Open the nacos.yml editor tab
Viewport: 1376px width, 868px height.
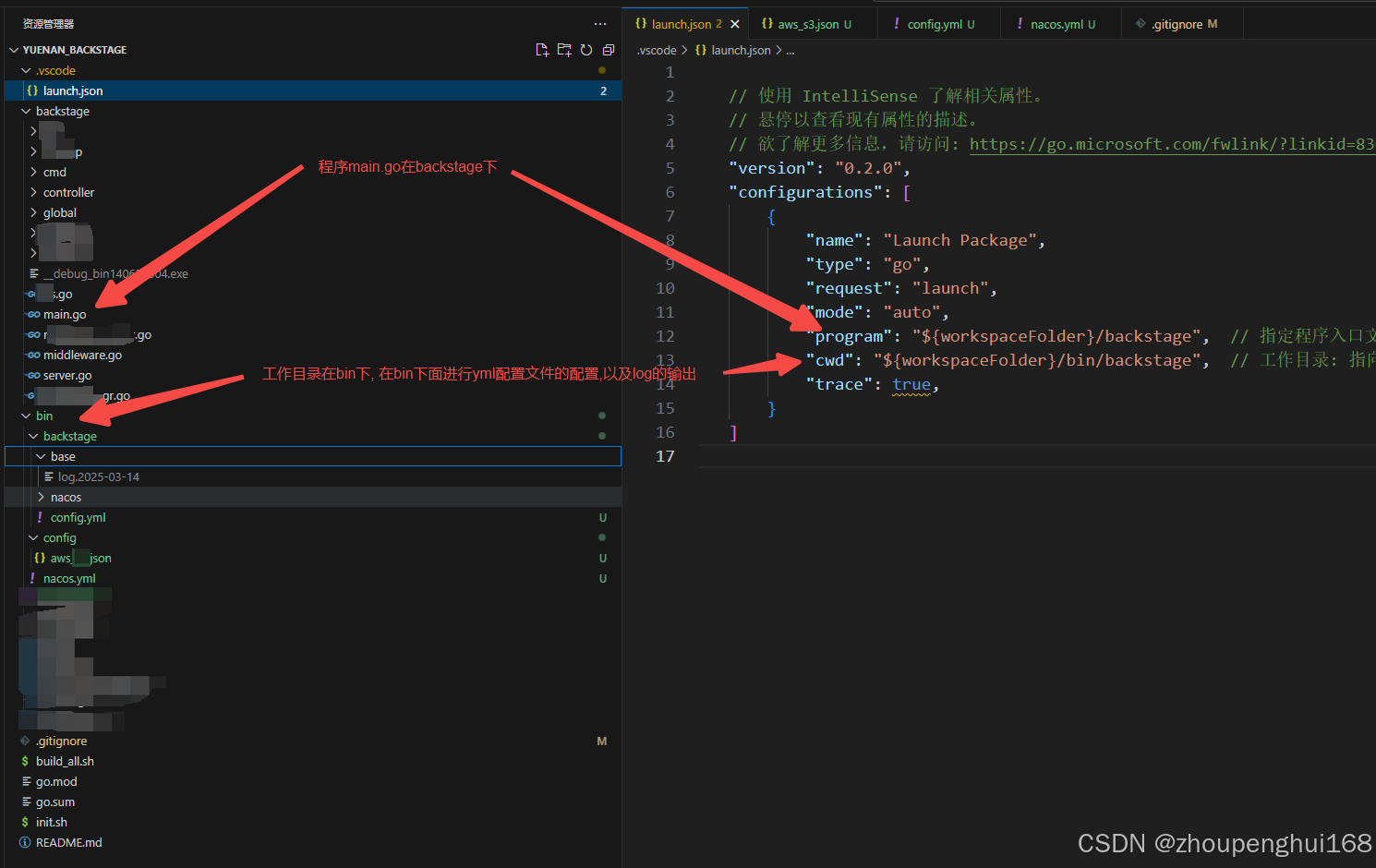(x=1058, y=23)
